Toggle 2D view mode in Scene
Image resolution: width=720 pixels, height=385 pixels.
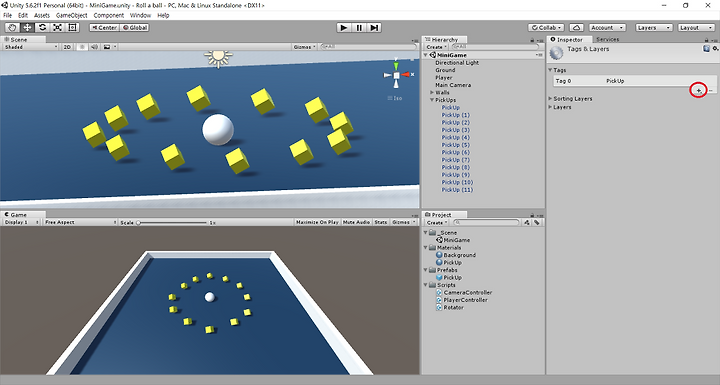[67, 47]
